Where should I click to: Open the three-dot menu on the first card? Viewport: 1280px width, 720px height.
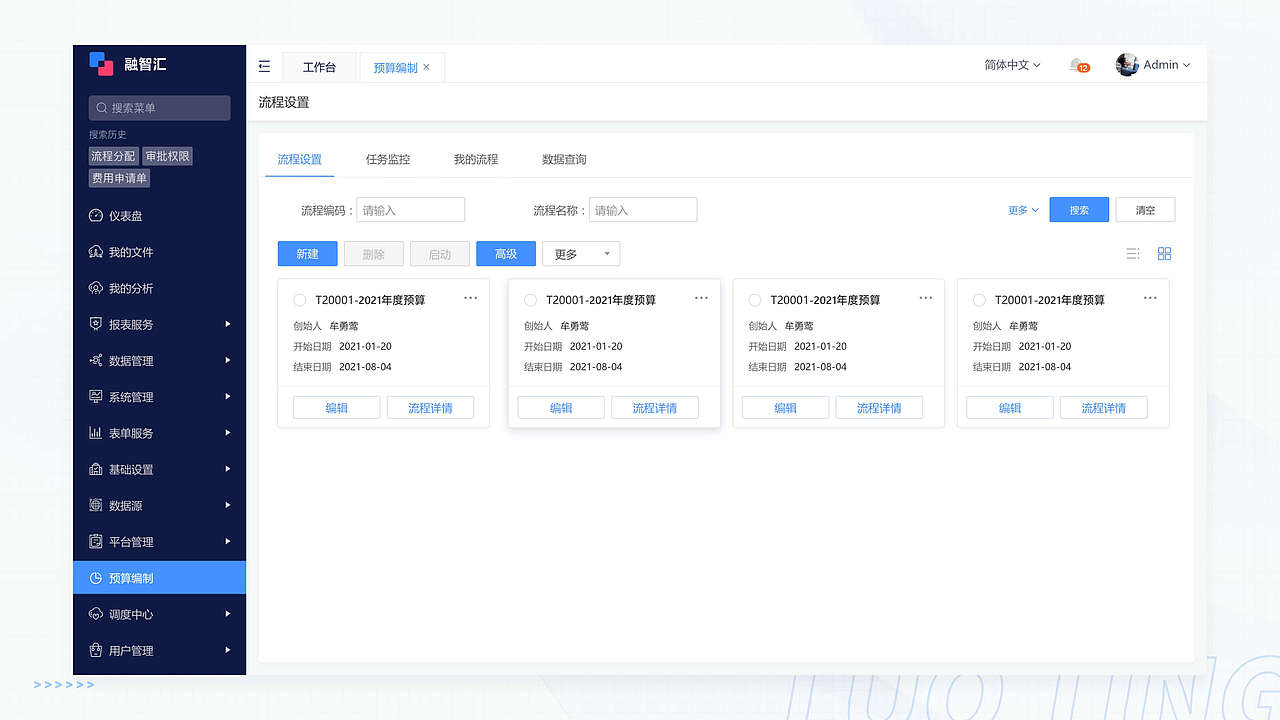point(470,298)
